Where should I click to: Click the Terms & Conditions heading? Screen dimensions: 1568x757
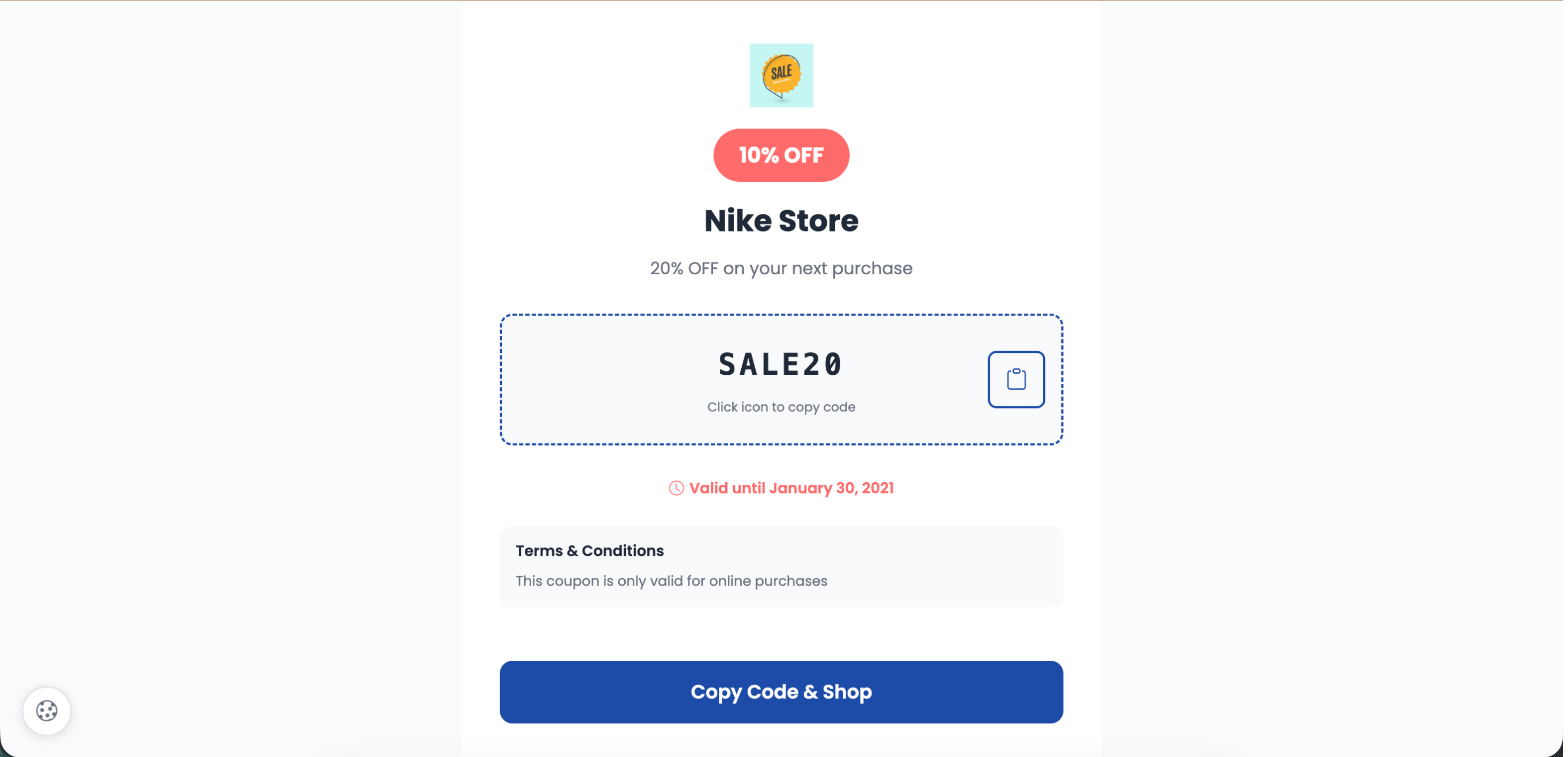590,551
